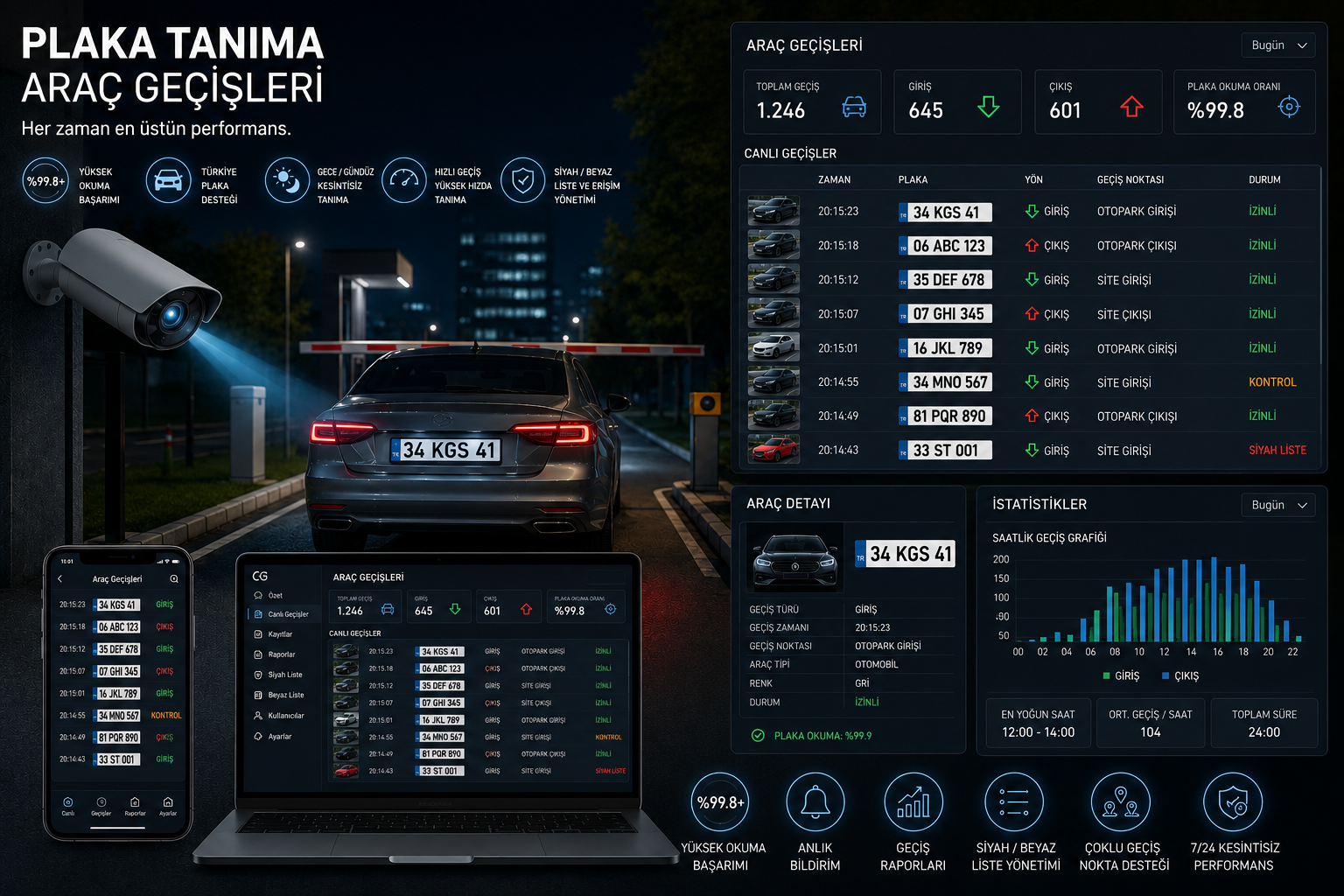Click the list icon above Siyah / Beyaz Liste Yönetimi

tap(1014, 802)
